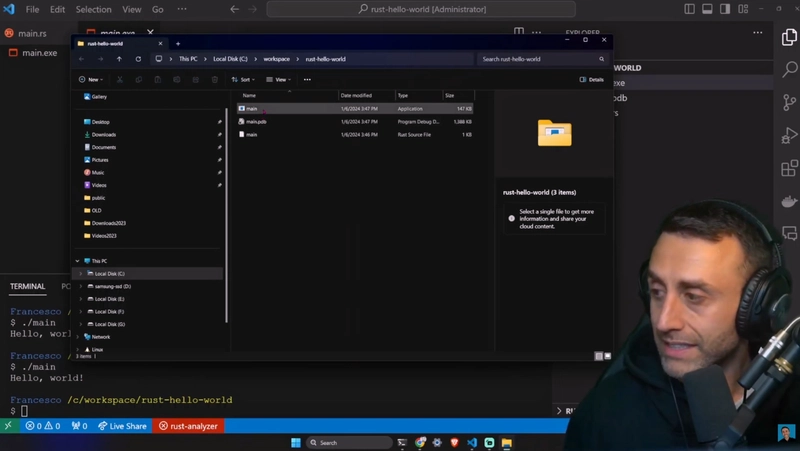Open the Search icon in VS Code activity bar
This screenshot has height=451, width=800.
coord(789,70)
